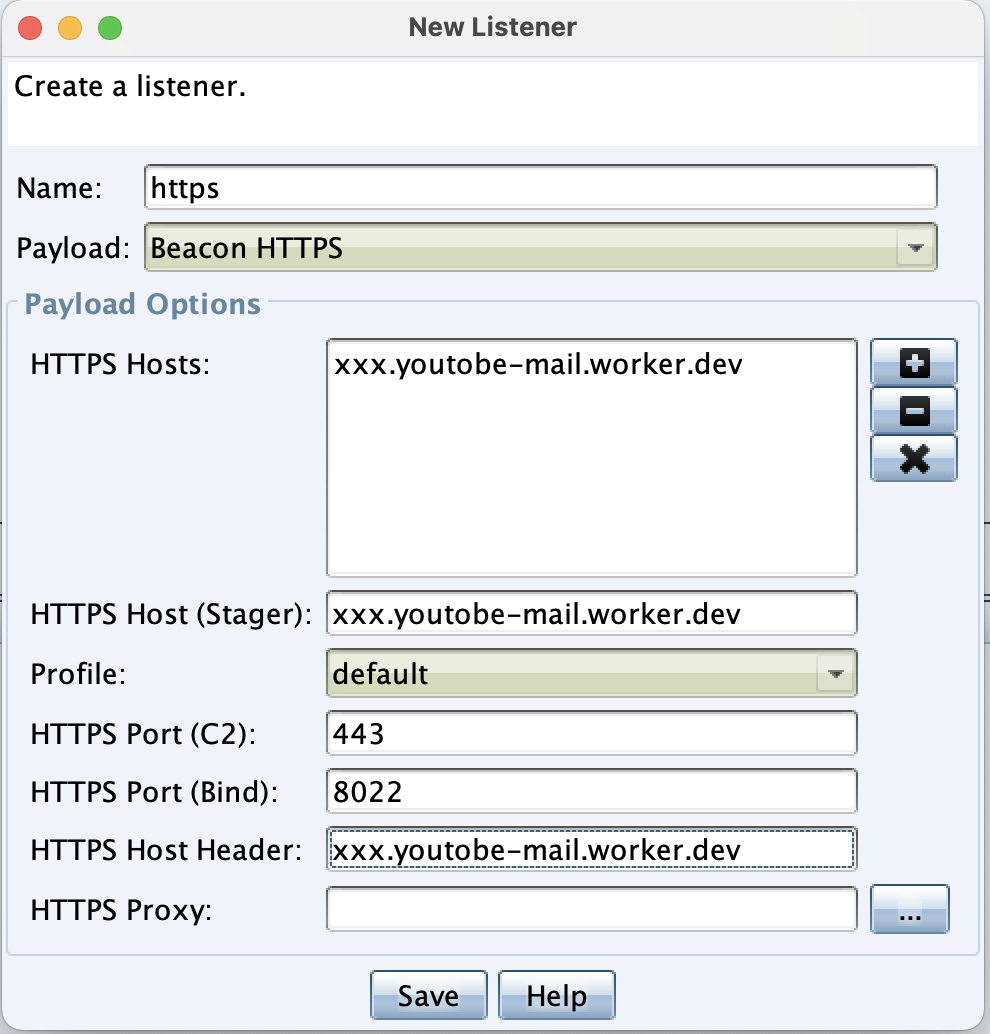The image size is (990, 1034).
Task: Click the HTTPS Host (Stager) text field
Action: click(591, 613)
